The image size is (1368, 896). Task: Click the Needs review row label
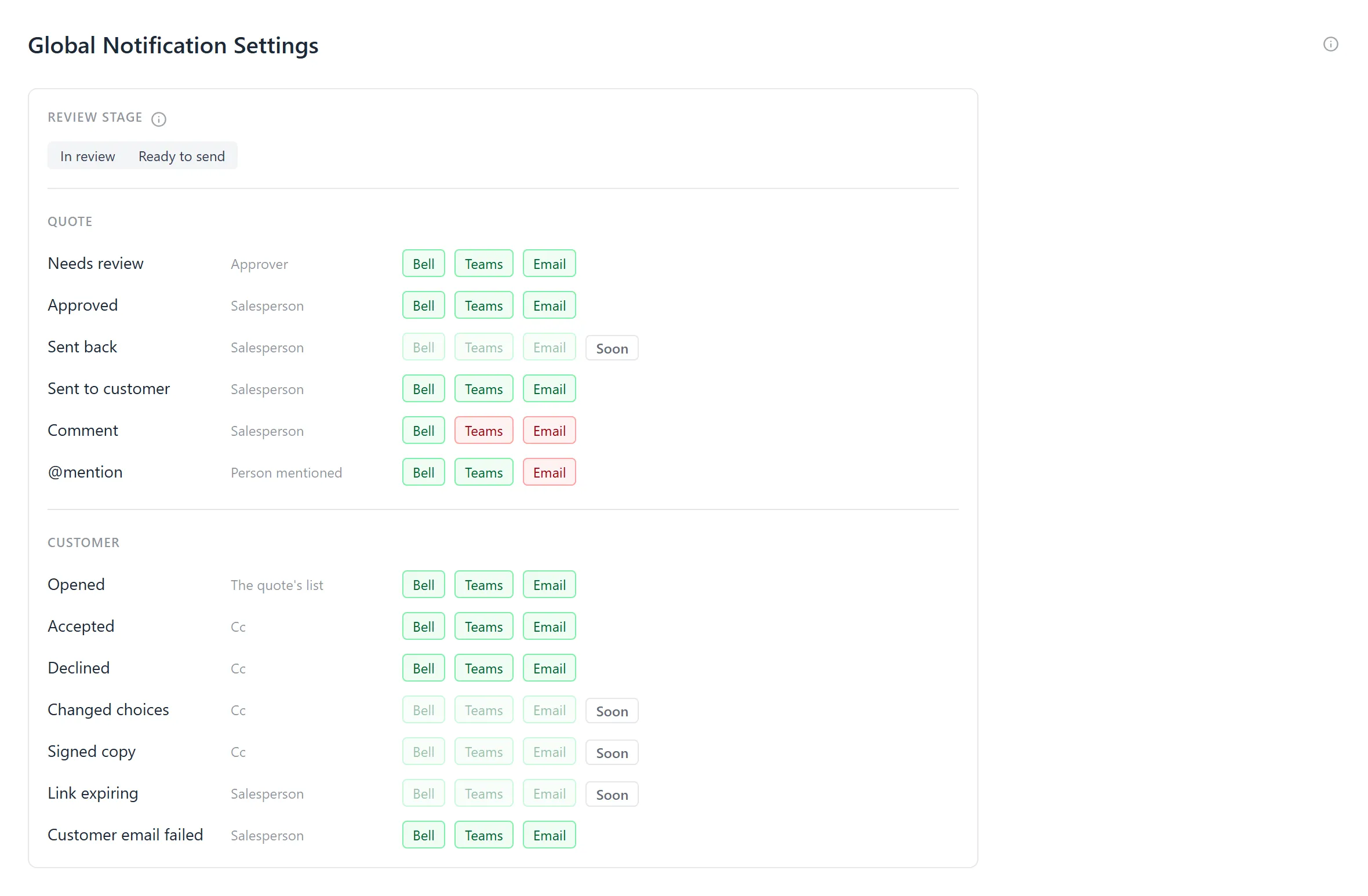pos(96,263)
